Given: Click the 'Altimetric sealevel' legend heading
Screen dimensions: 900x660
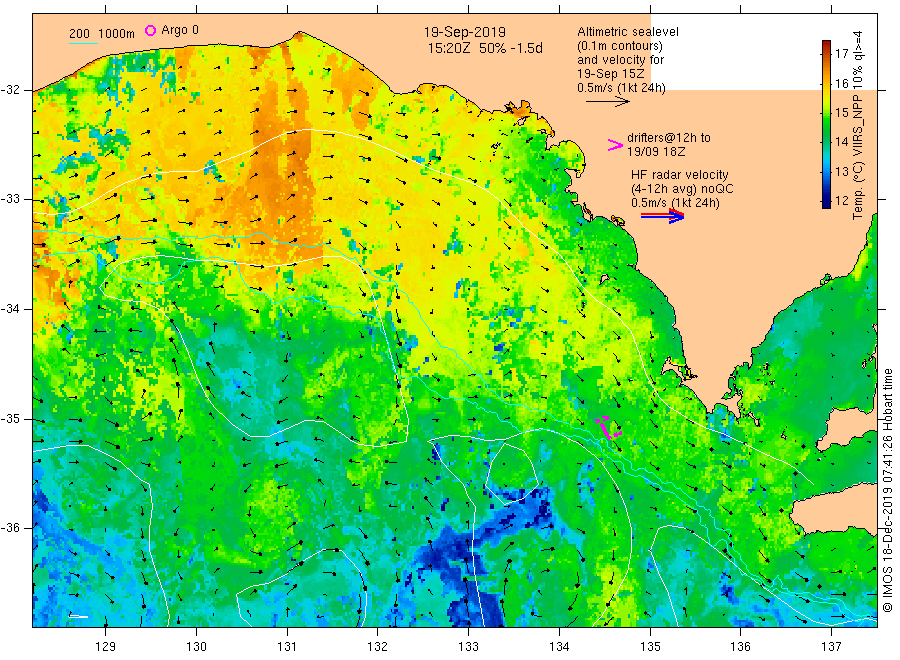Looking at the screenshot, I should coord(627,32).
